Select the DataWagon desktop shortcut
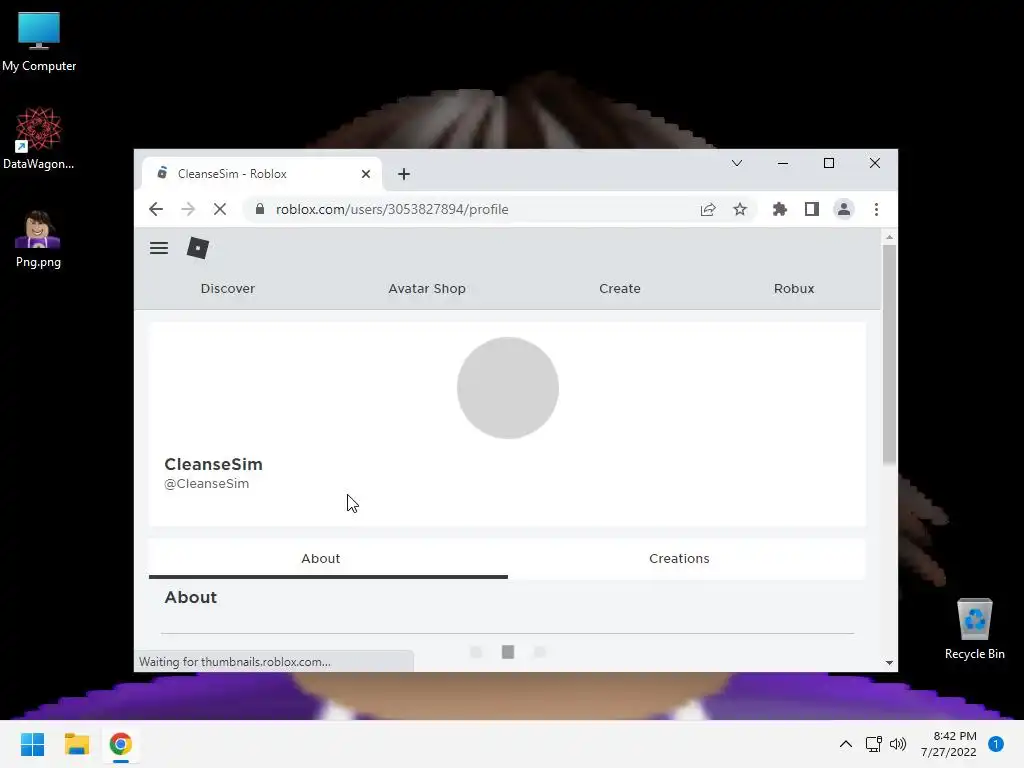This screenshot has height=768, width=1024. tap(39, 138)
